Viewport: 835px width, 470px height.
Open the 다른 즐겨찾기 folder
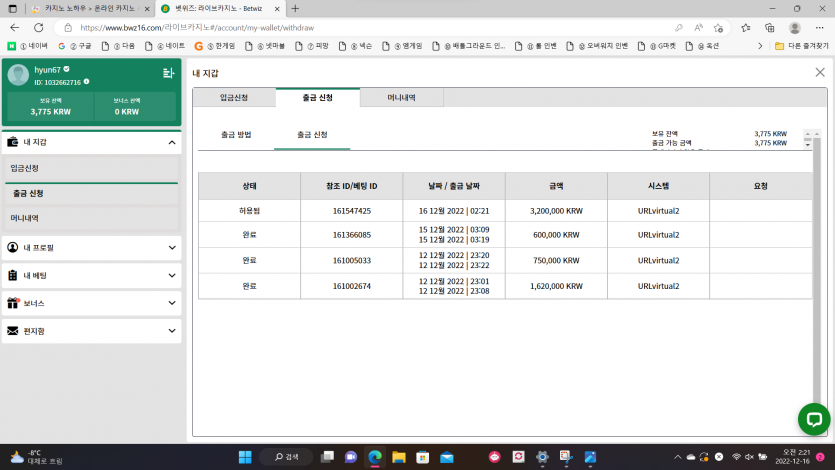pyautogui.click(x=801, y=46)
